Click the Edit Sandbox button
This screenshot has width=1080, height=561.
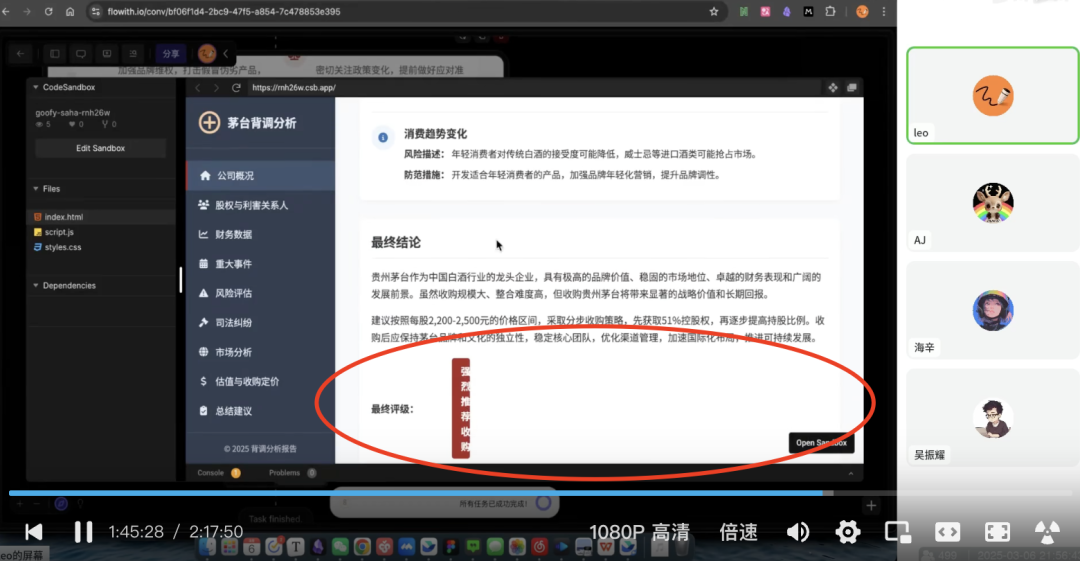point(101,148)
